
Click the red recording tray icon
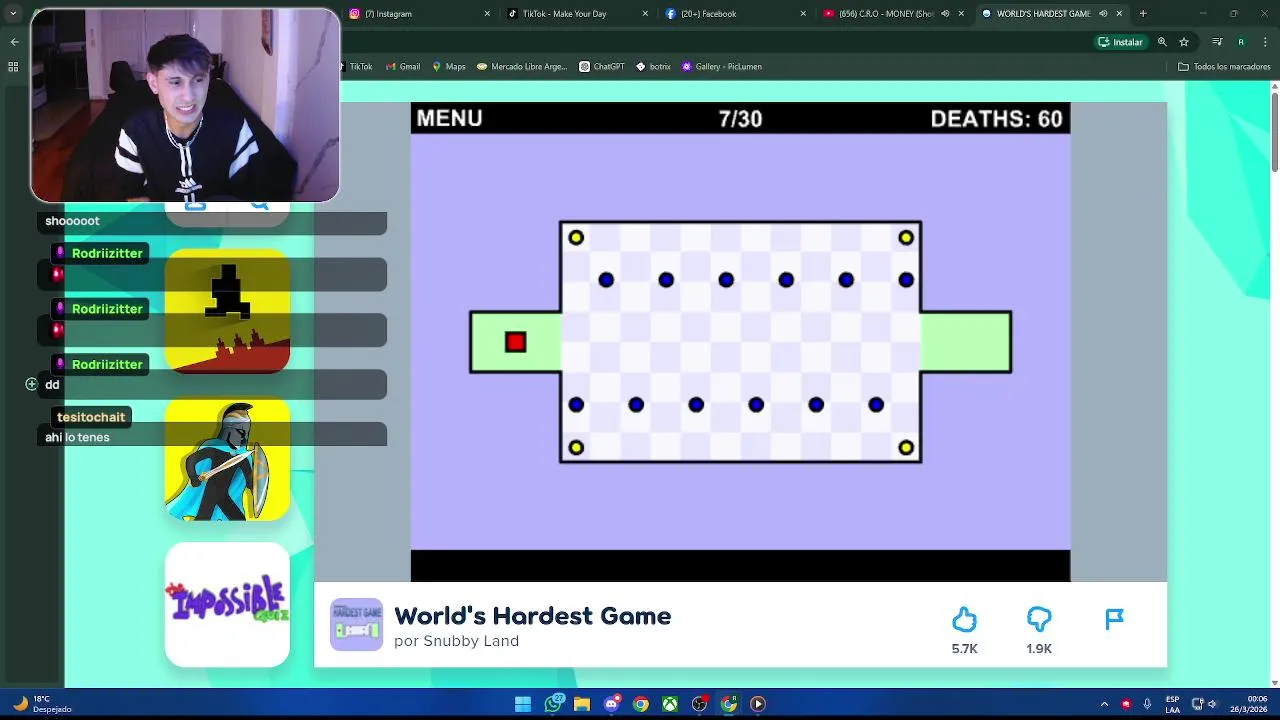(1126, 704)
